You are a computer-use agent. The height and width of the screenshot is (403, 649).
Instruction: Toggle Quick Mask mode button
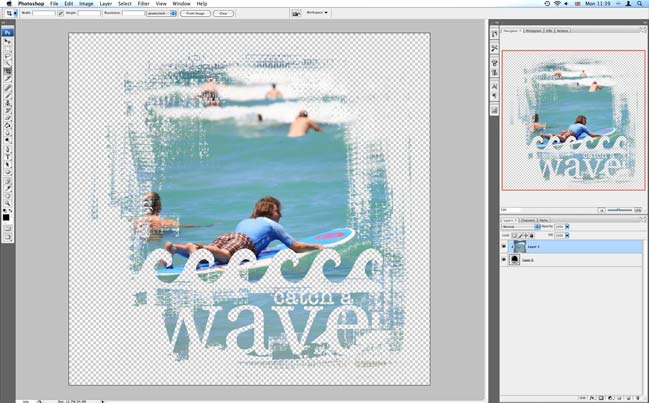(7, 228)
